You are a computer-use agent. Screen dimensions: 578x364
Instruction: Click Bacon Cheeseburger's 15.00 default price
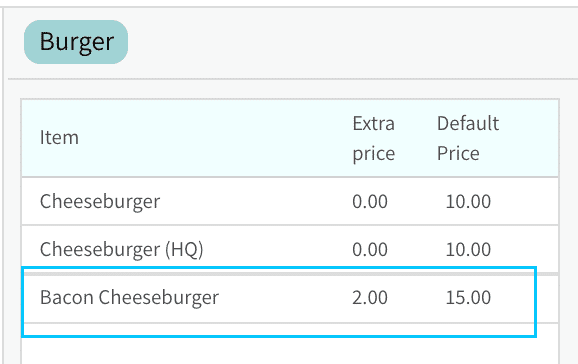tap(468, 297)
